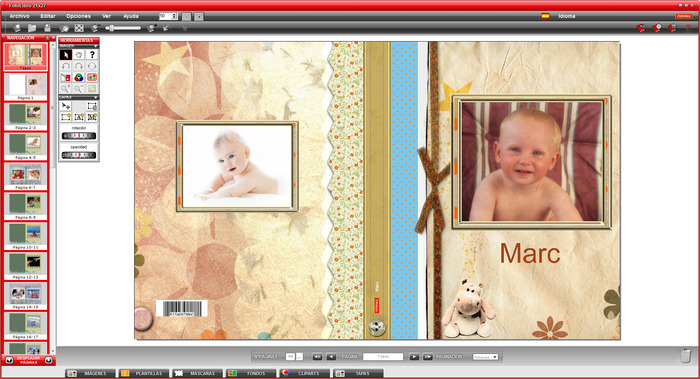Adjust the rotación slider
The width and height of the screenshot is (700, 379).
[x=79, y=136]
